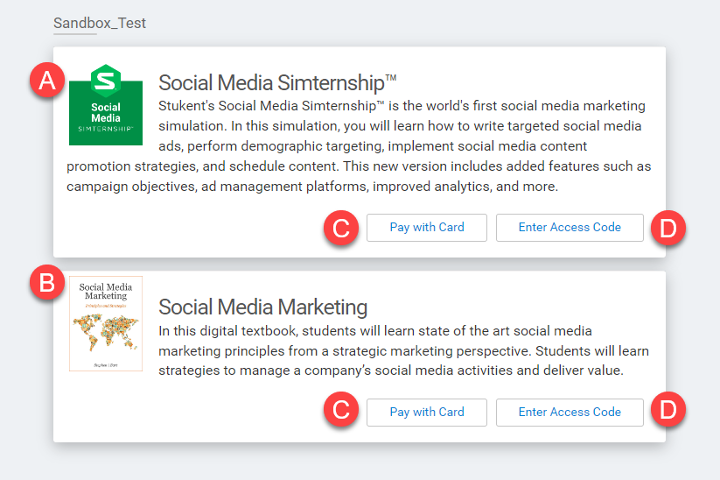Click the white hexagon S emblem in the logo
Image resolution: width=720 pixels, height=480 pixels.
(x=105, y=80)
